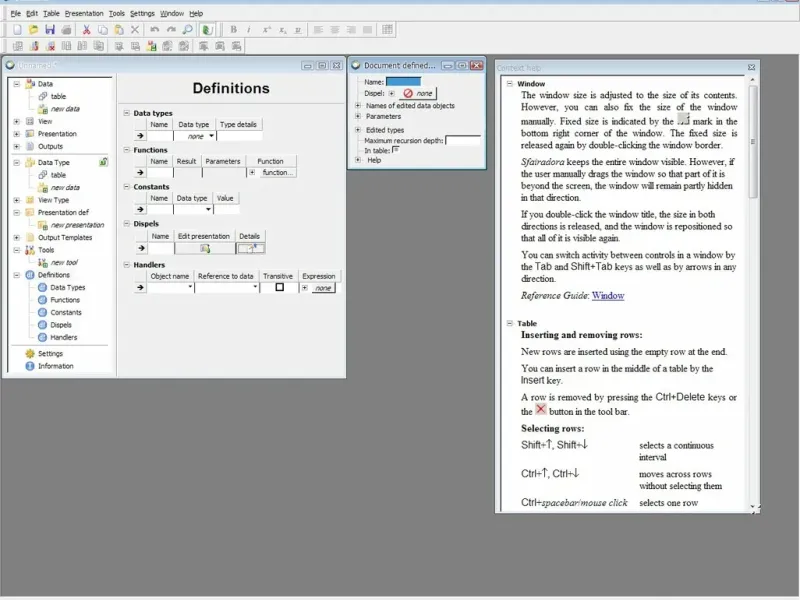Toggle Italic formatting icon
Image resolution: width=800 pixels, height=600 pixels.
249,30
